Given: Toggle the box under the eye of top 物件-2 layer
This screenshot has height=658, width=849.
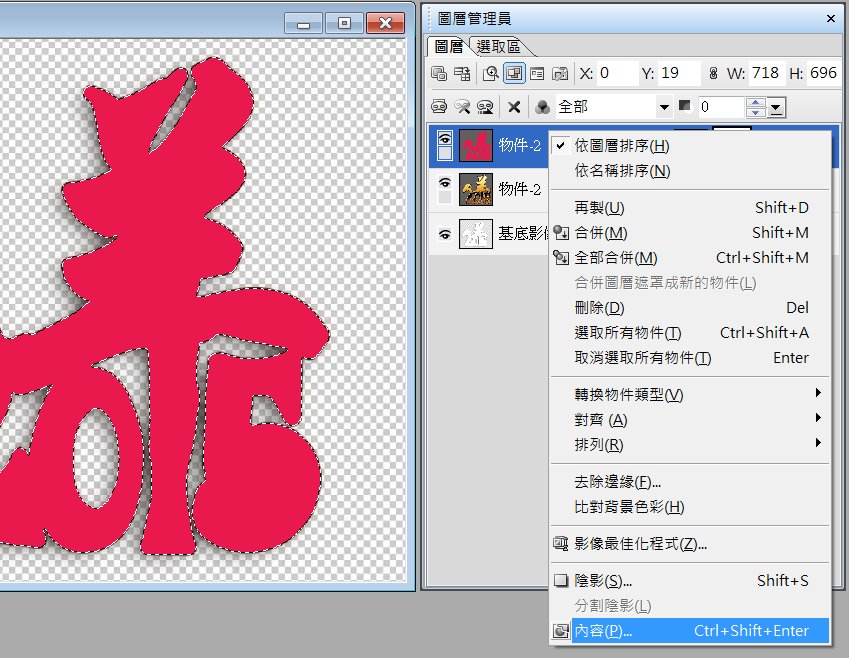Looking at the screenshot, I should 445,153.
